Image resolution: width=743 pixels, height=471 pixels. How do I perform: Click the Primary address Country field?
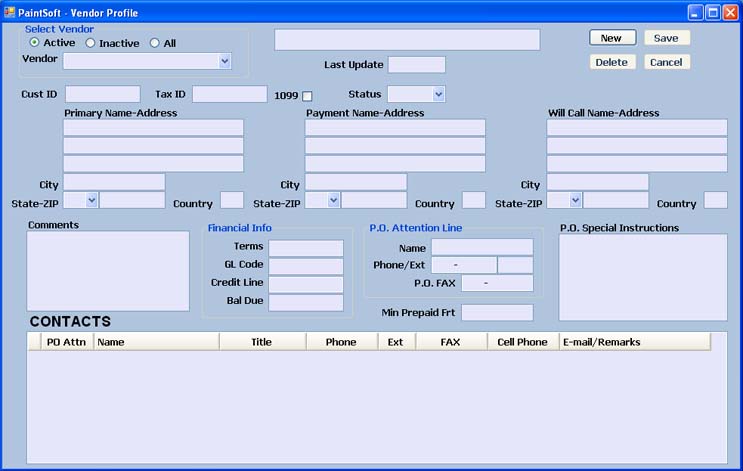pos(232,200)
